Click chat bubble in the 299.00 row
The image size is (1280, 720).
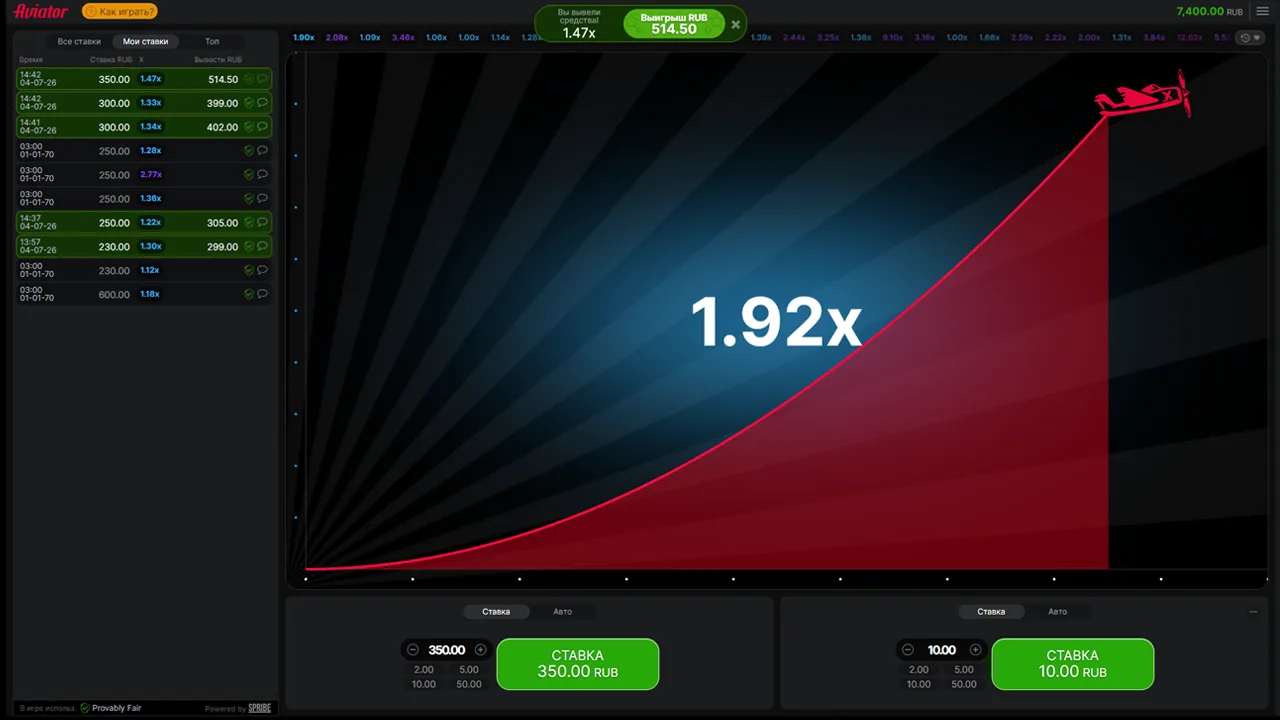tap(262, 247)
